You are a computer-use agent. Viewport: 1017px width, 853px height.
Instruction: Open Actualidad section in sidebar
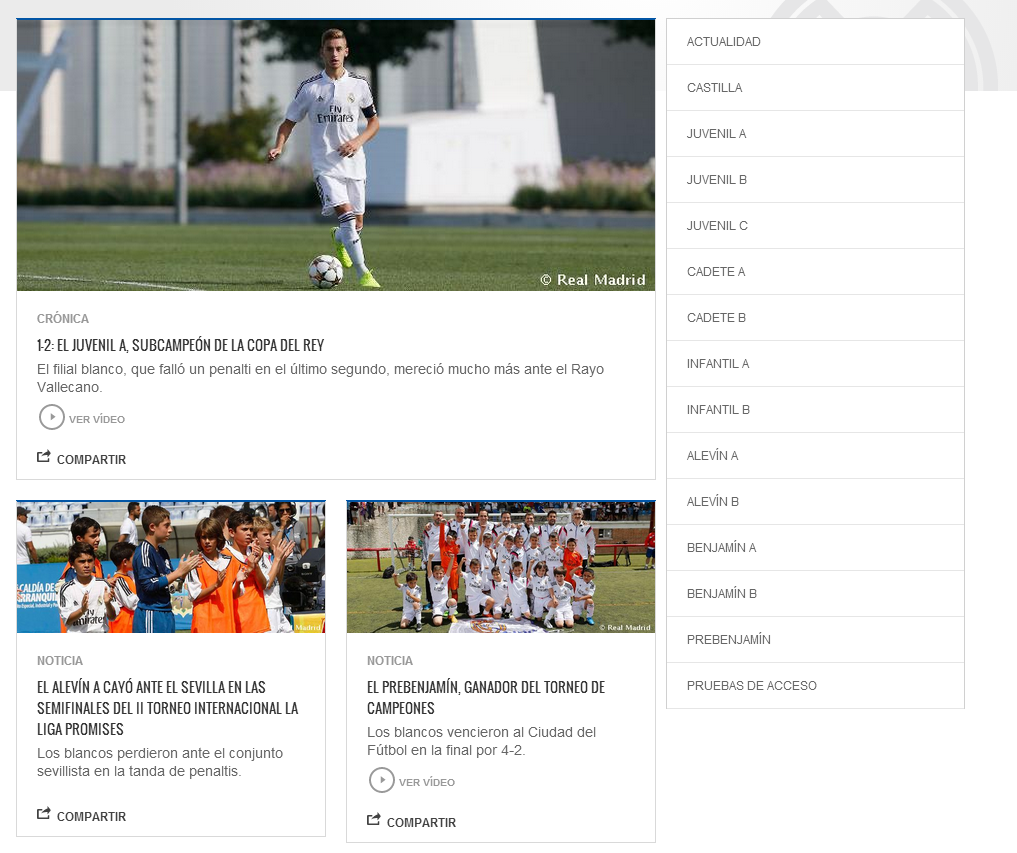815,42
